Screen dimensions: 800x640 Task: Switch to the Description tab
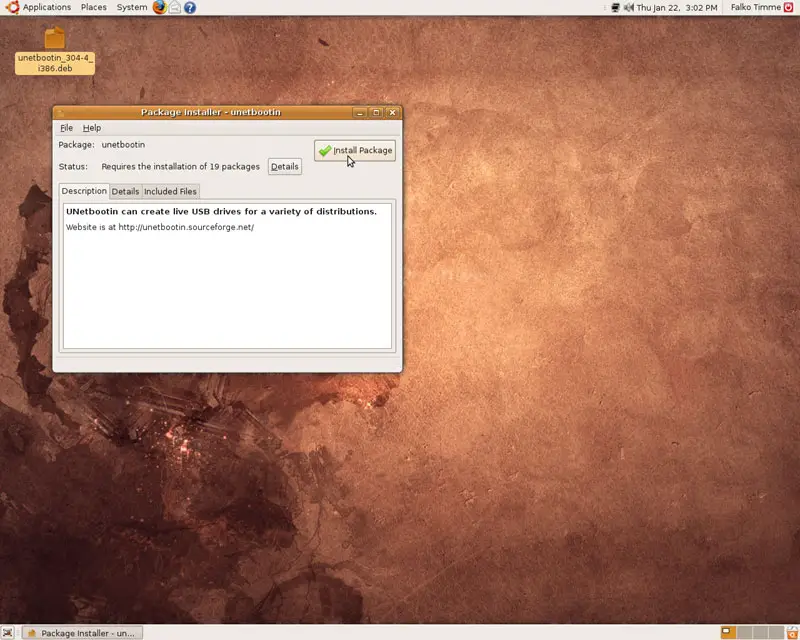pos(84,191)
